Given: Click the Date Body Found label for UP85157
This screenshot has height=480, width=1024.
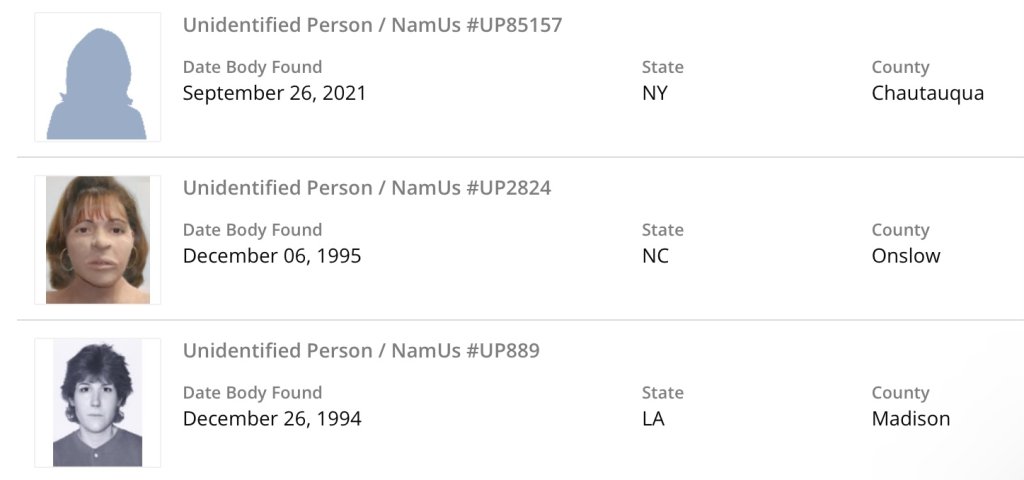Looking at the screenshot, I should (x=252, y=67).
